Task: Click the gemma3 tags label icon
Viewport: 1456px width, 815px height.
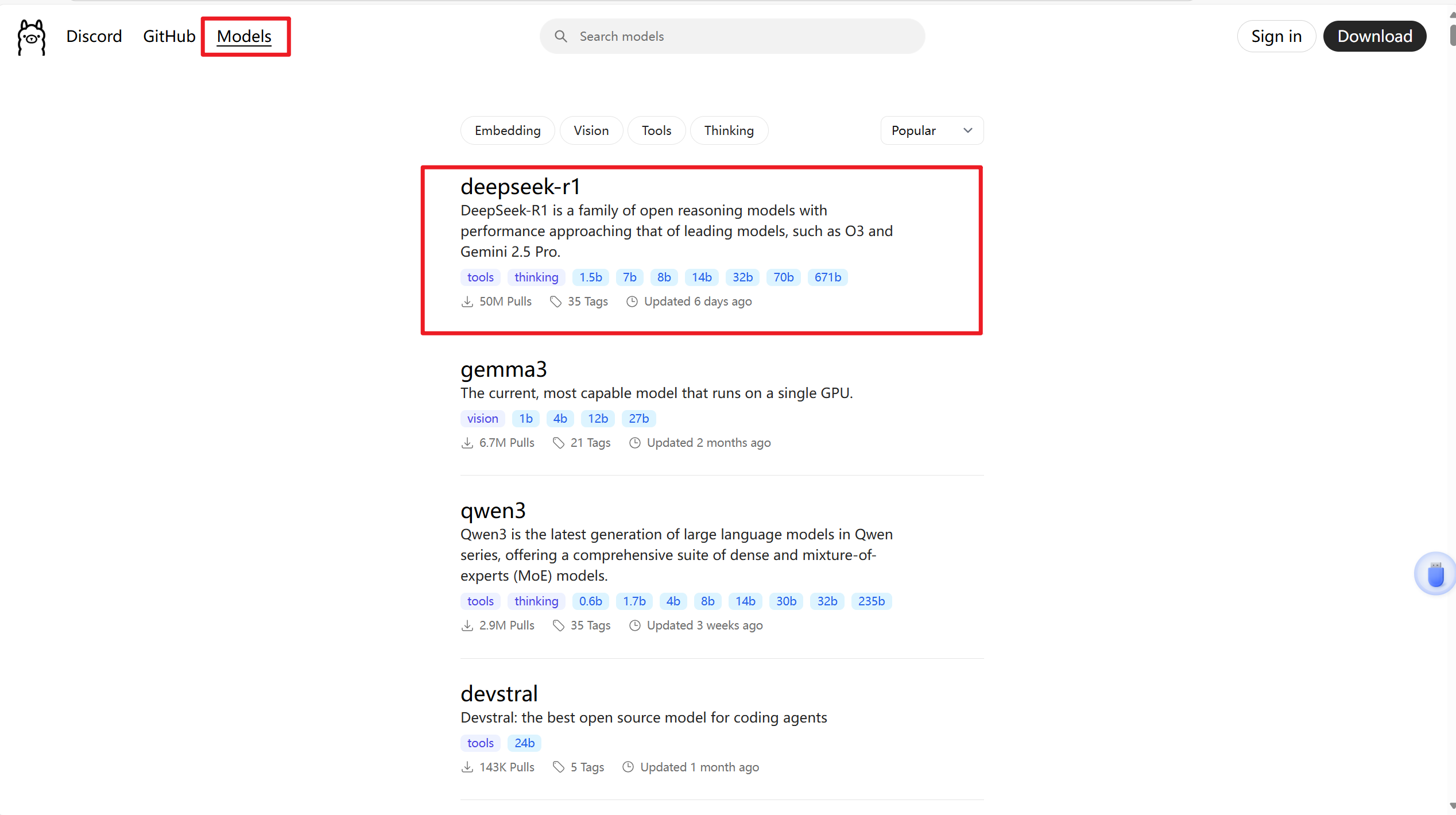Action: pos(559,443)
